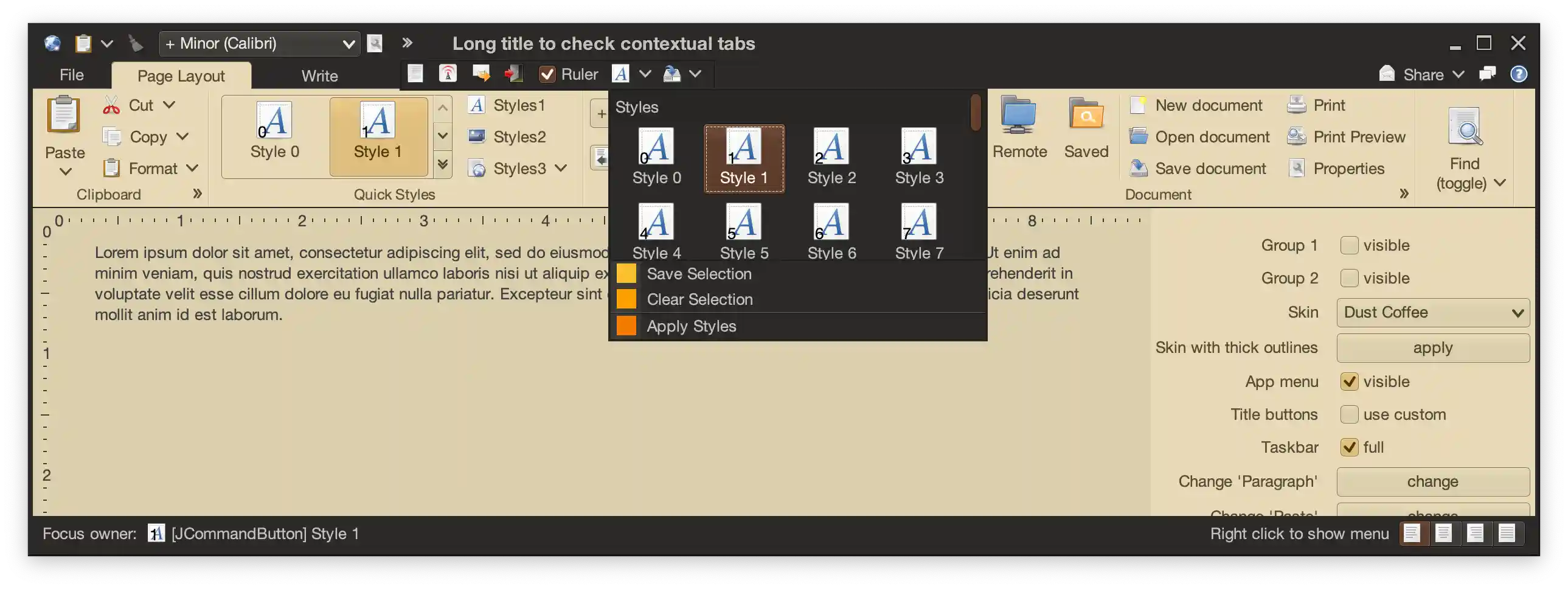The width and height of the screenshot is (1568, 589).
Task: Switch to the Write tab
Action: [319, 76]
